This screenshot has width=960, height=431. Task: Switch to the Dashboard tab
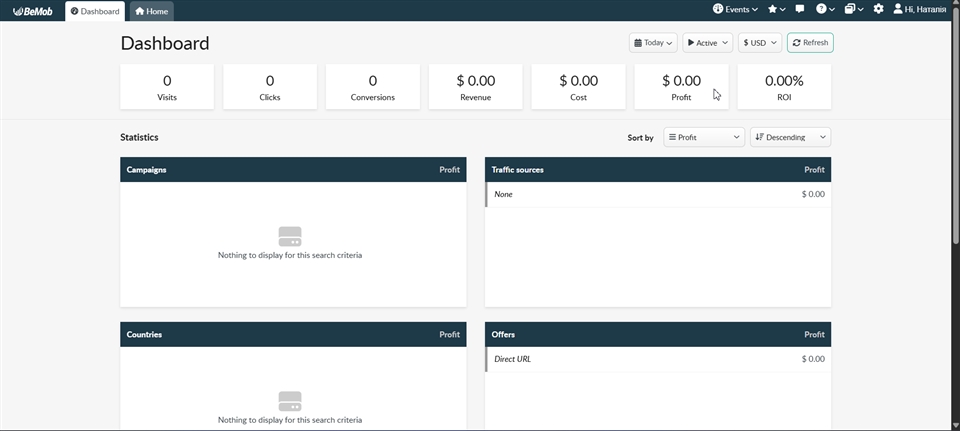pos(95,12)
